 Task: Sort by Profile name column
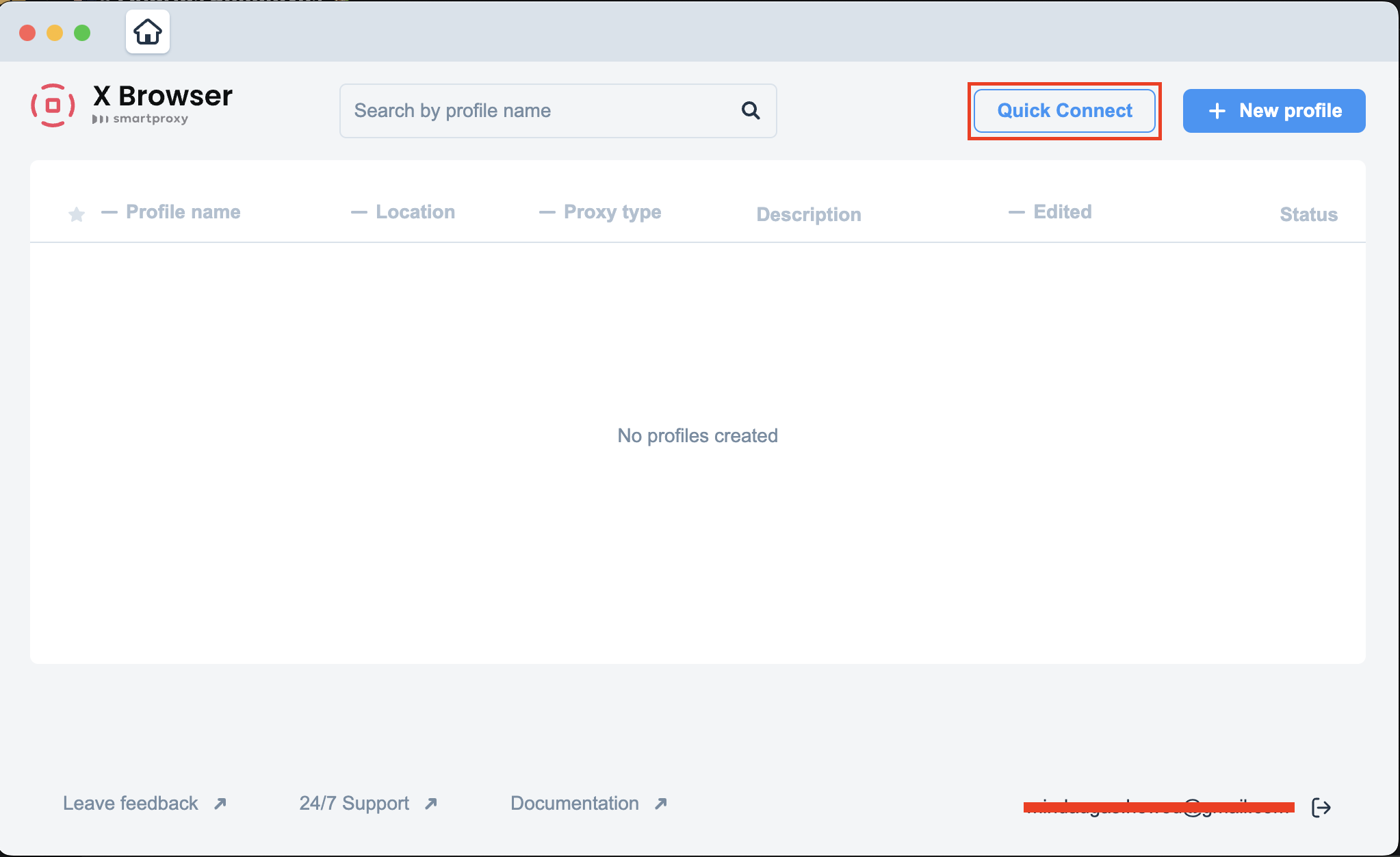pyautogui.click(x=183, y=212)
